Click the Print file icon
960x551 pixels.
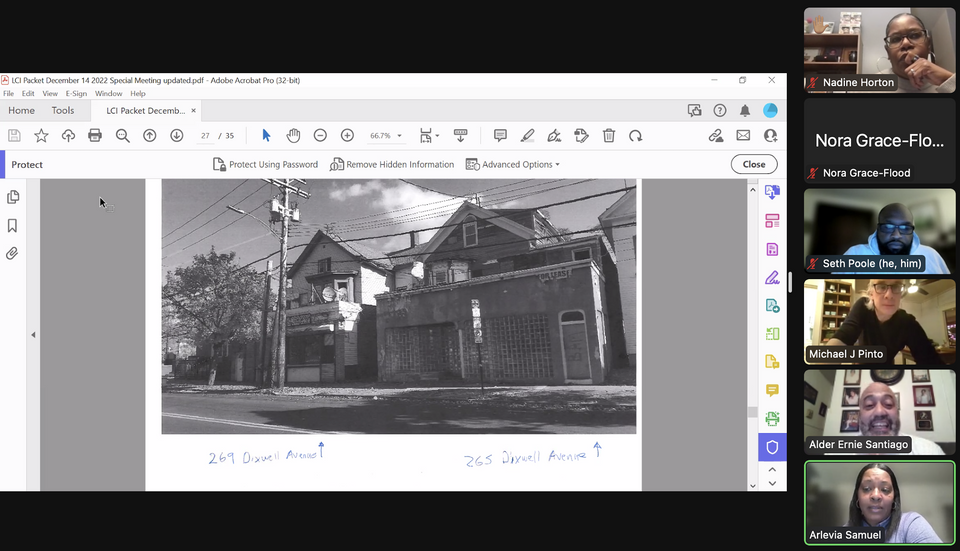pyautogui.click(x=95, y=136)
